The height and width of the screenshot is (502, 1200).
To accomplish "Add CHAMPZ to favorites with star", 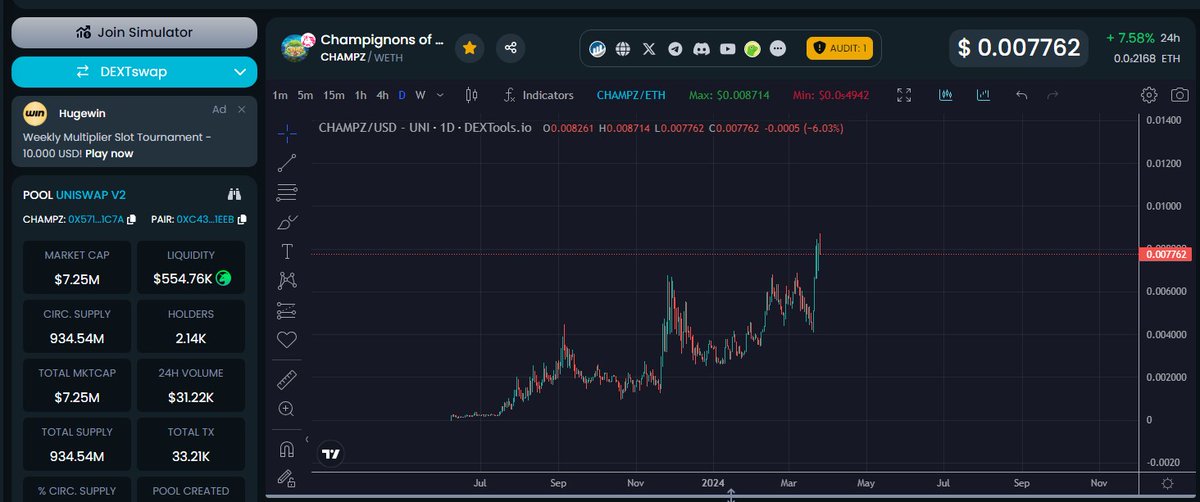I will pyautogui.click(x=469, y=47).
